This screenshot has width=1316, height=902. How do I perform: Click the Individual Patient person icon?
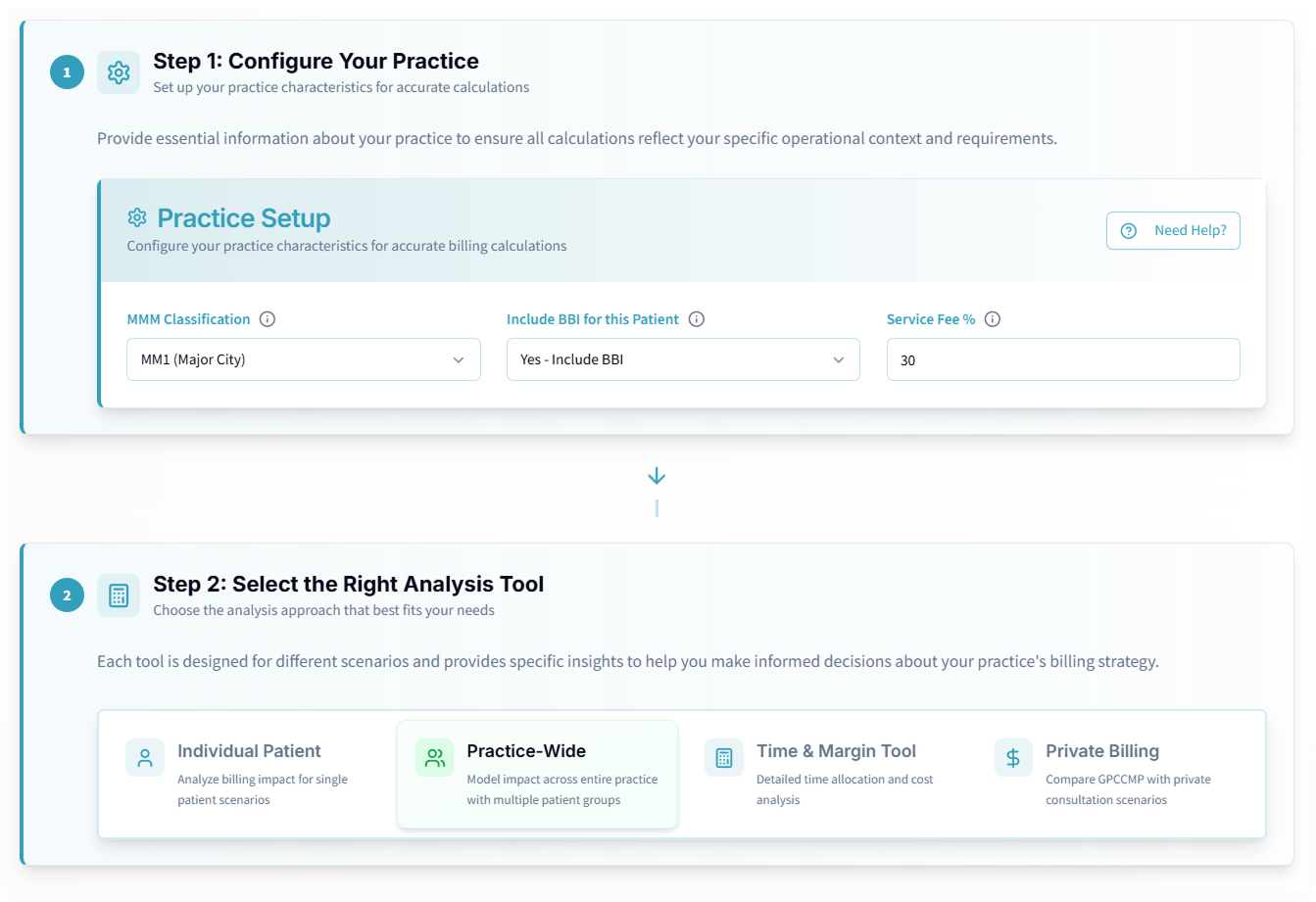(145, 758)
